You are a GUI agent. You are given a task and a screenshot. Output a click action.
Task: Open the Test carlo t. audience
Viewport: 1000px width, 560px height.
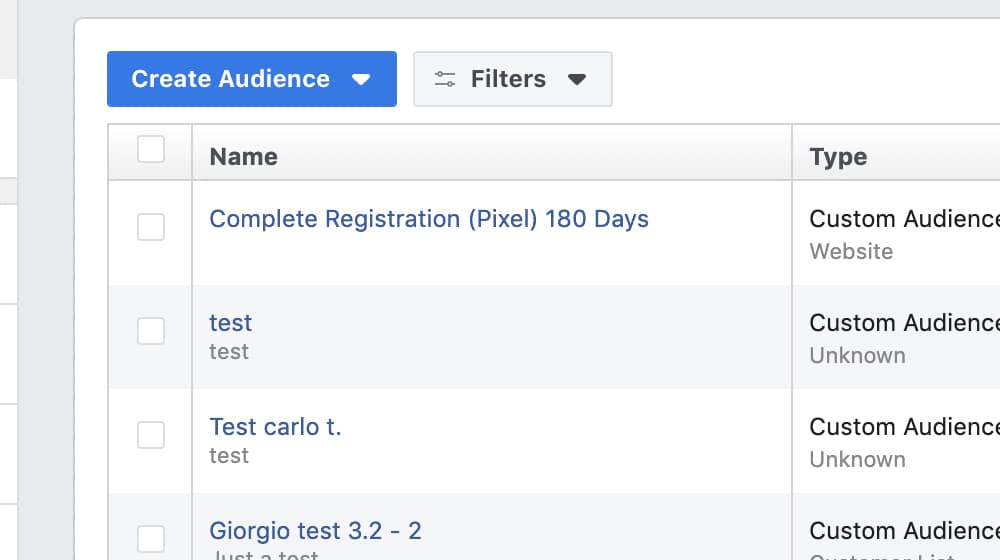275,427
